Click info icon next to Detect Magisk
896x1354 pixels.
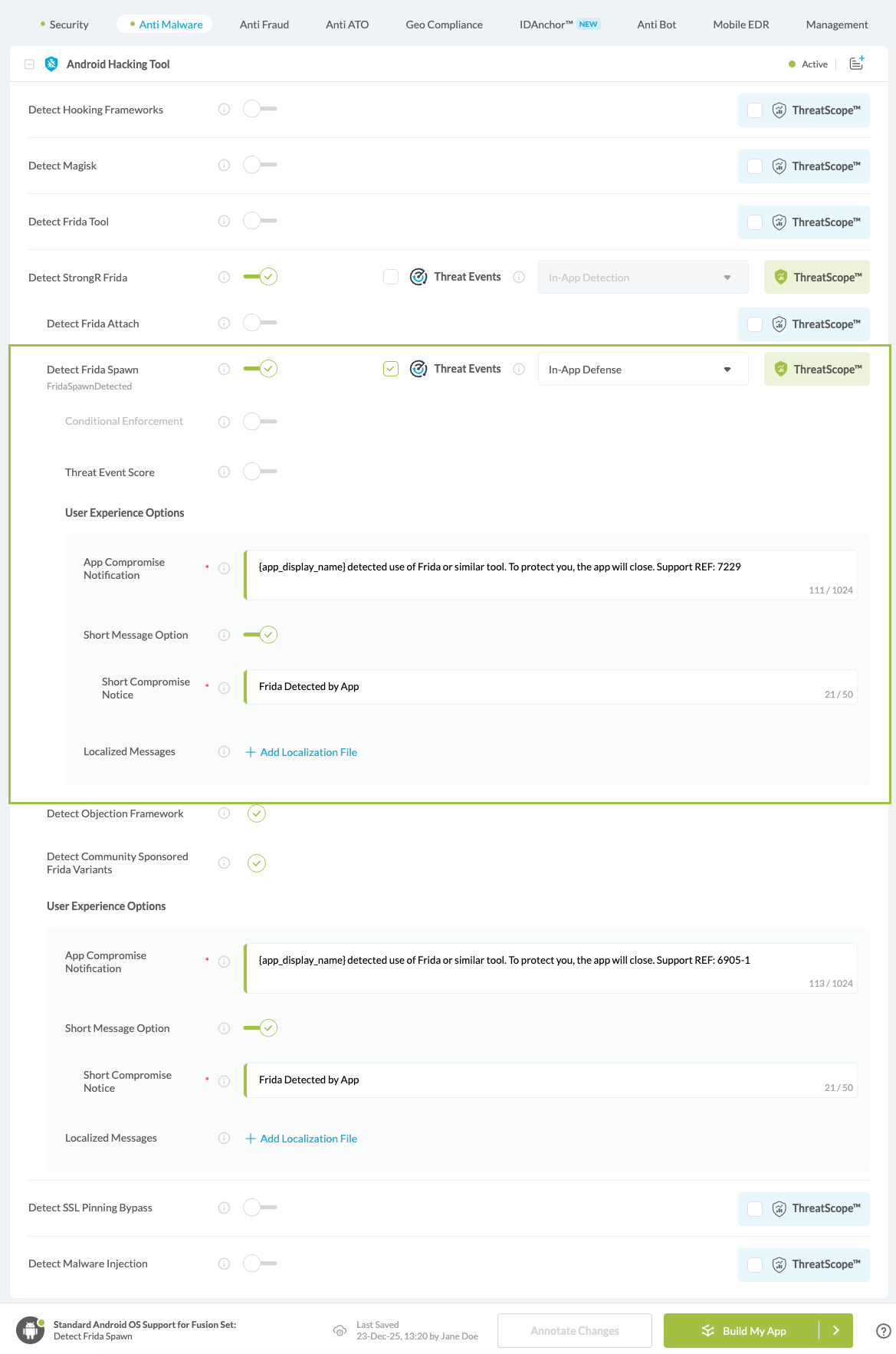click(x=224, y=166)
